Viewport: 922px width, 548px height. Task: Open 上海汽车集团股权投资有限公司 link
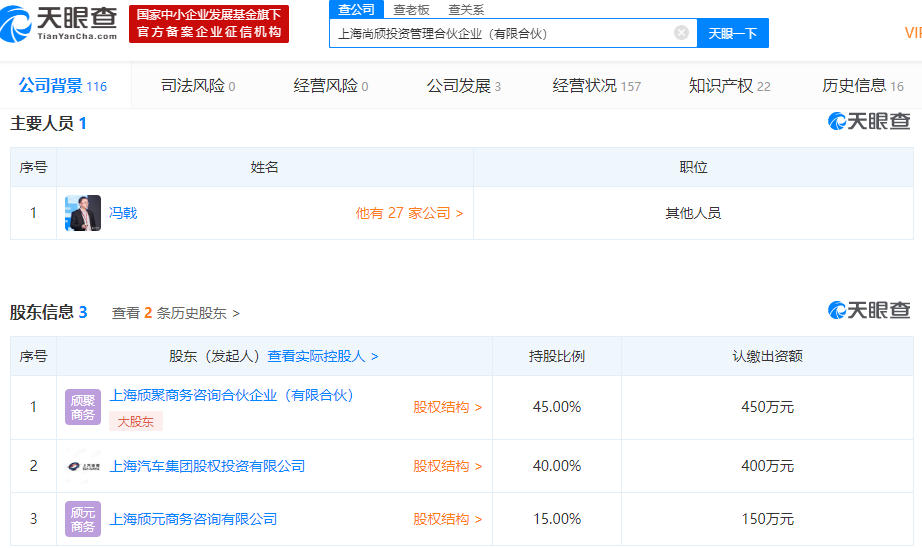208,466
